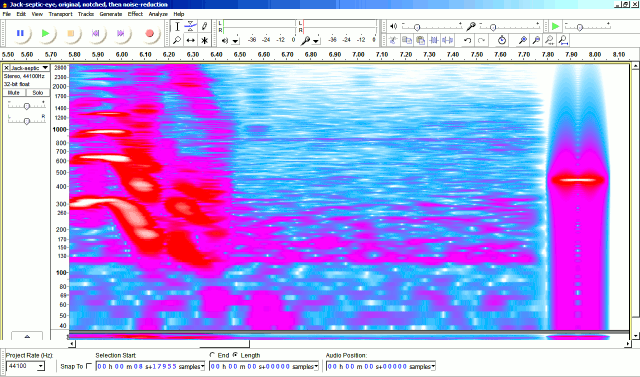Open the File menu
This screenshot has width=640, height=377.
(7, 14)
